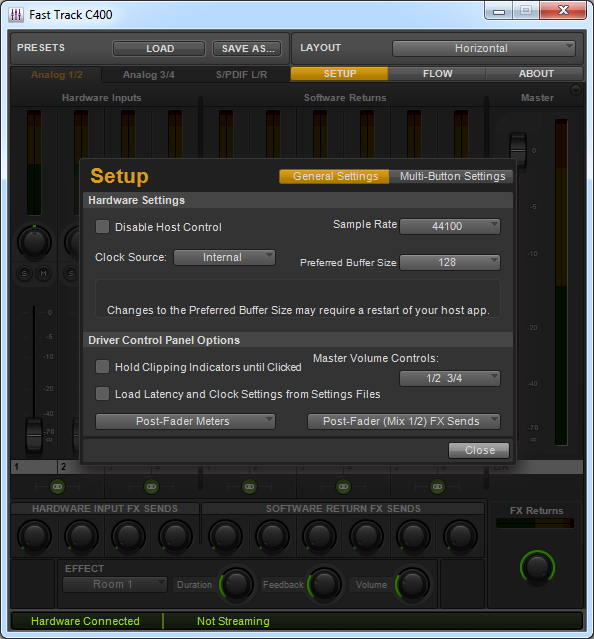Click the effect Feedback knob
The width and height of the screenshot is (594, 639).
pyautogui.click(x=325, y=584)
